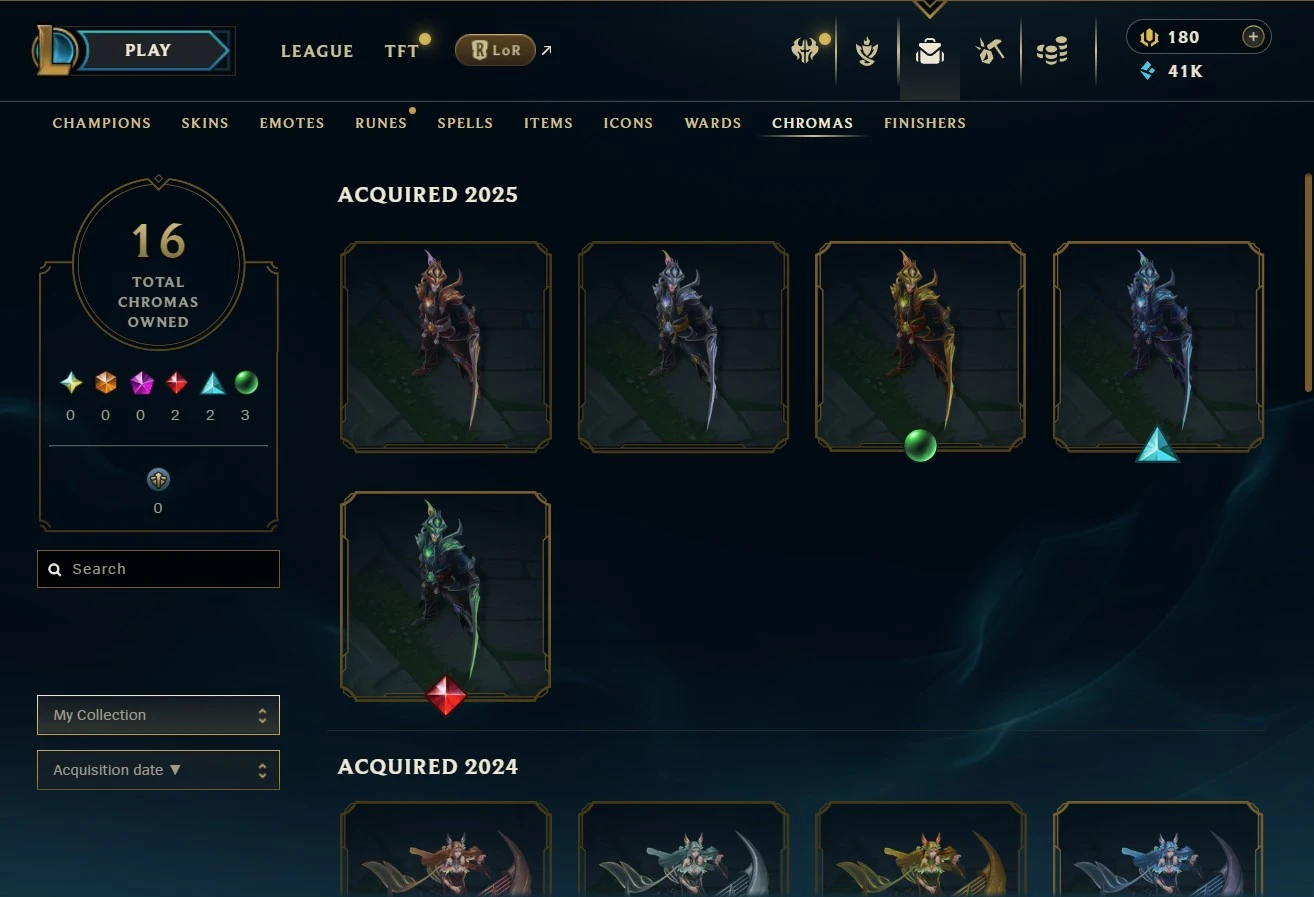Switch to the Skins tab
Viewport: 1314px width, 897px height.
(205, 123)
